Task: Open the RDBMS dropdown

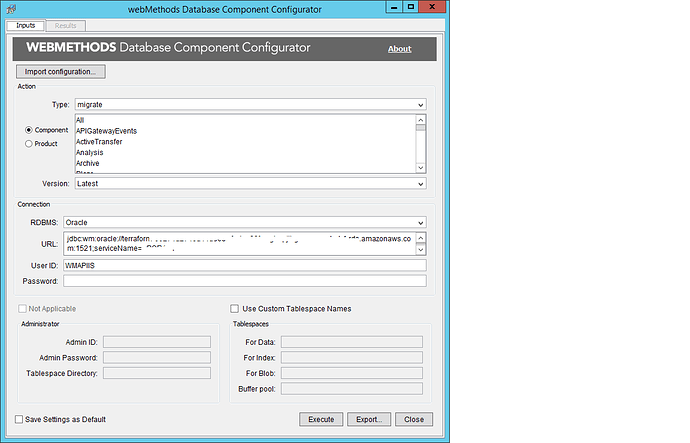Action: pyautogui.click(x=245, y=223)
